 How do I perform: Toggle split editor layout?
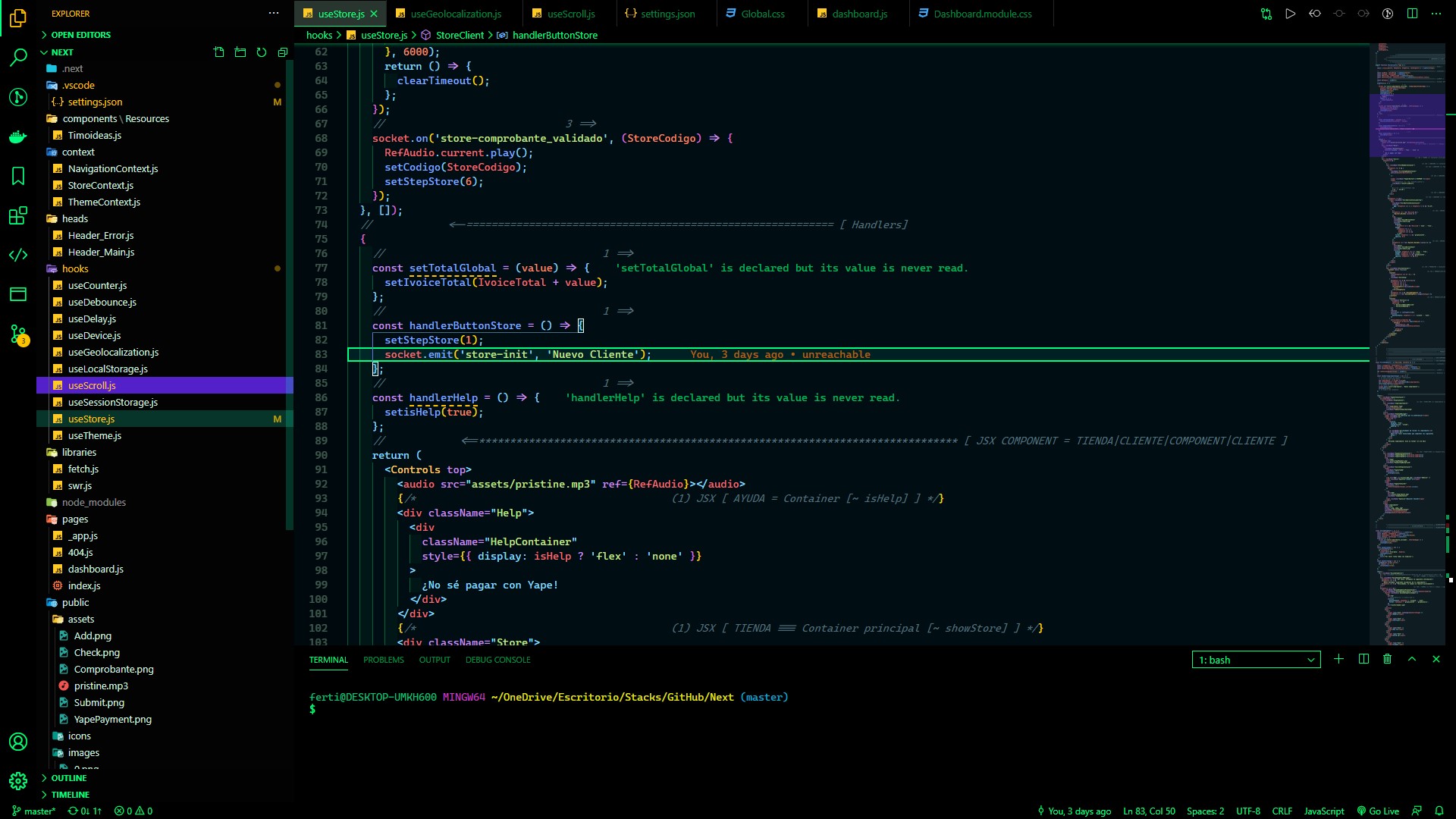coord(1412,14)
